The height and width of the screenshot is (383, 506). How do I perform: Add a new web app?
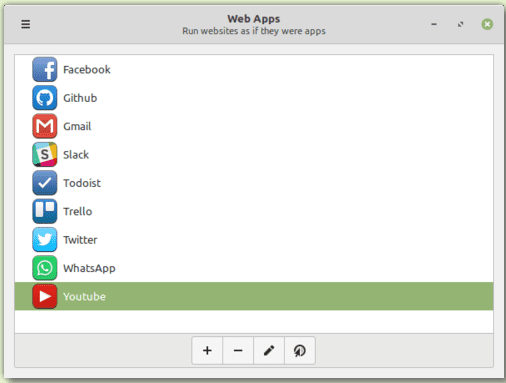coord(207,350)
